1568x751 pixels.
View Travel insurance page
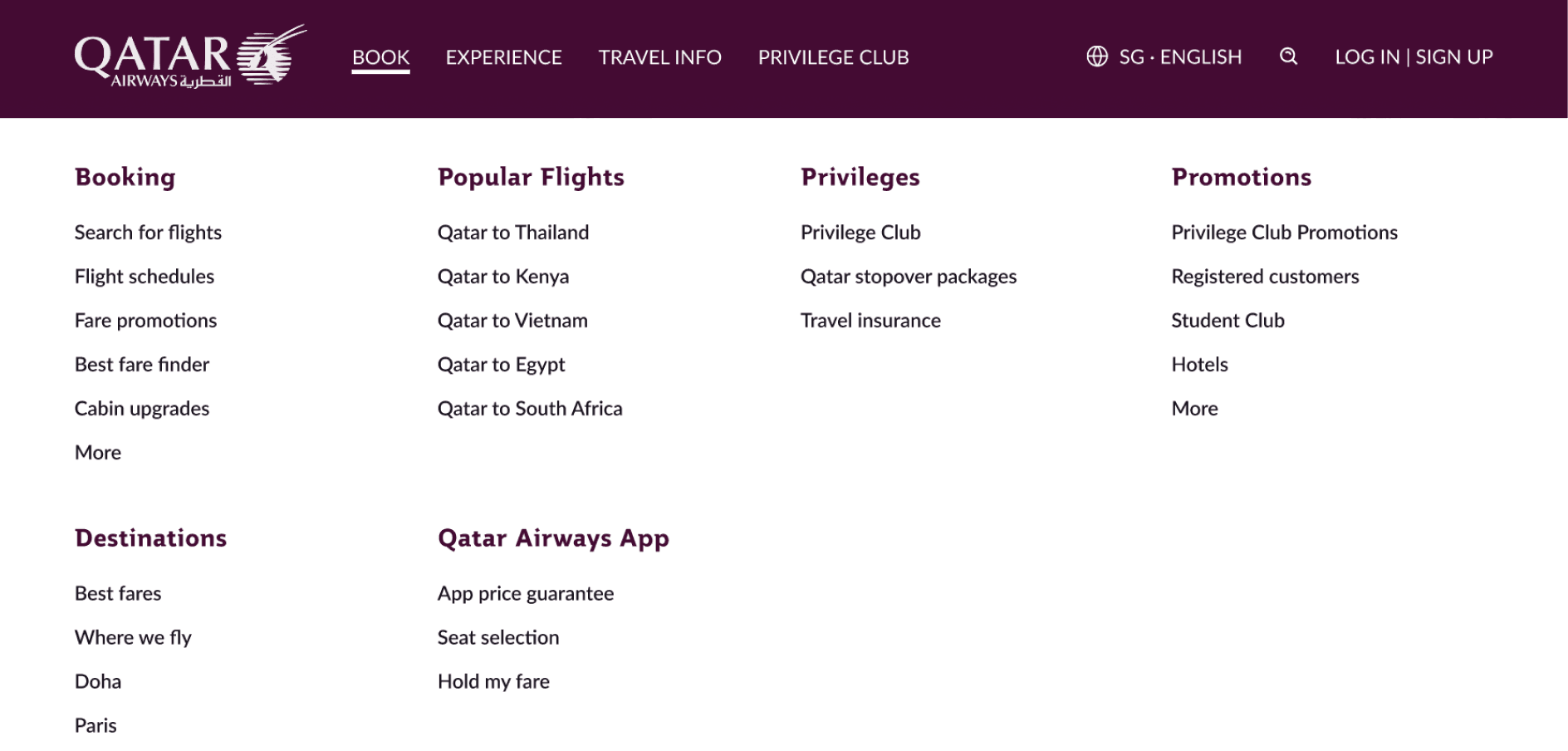tap(870, 321)
